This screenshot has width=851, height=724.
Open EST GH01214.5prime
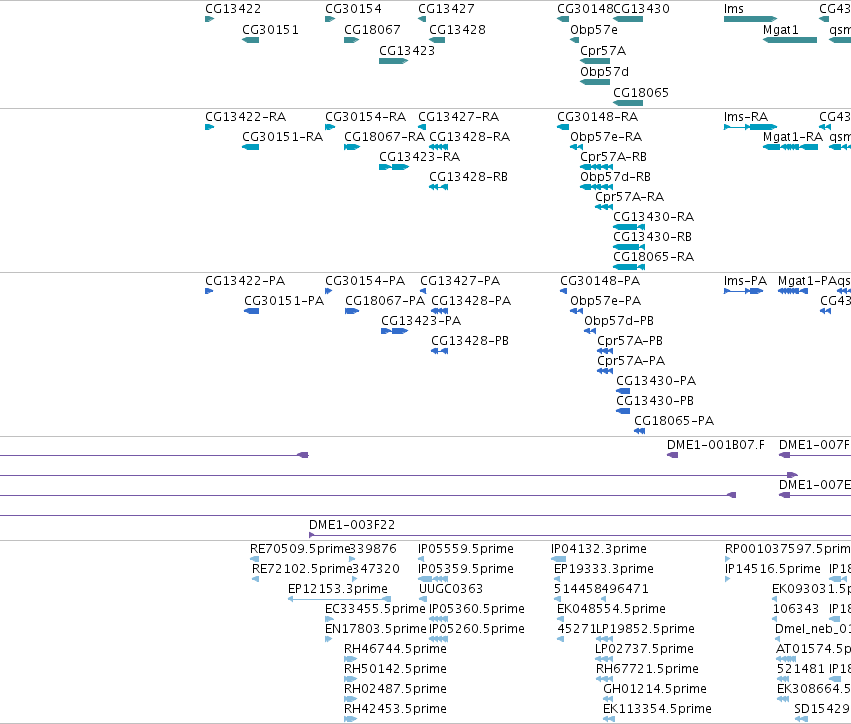(609, 699)
